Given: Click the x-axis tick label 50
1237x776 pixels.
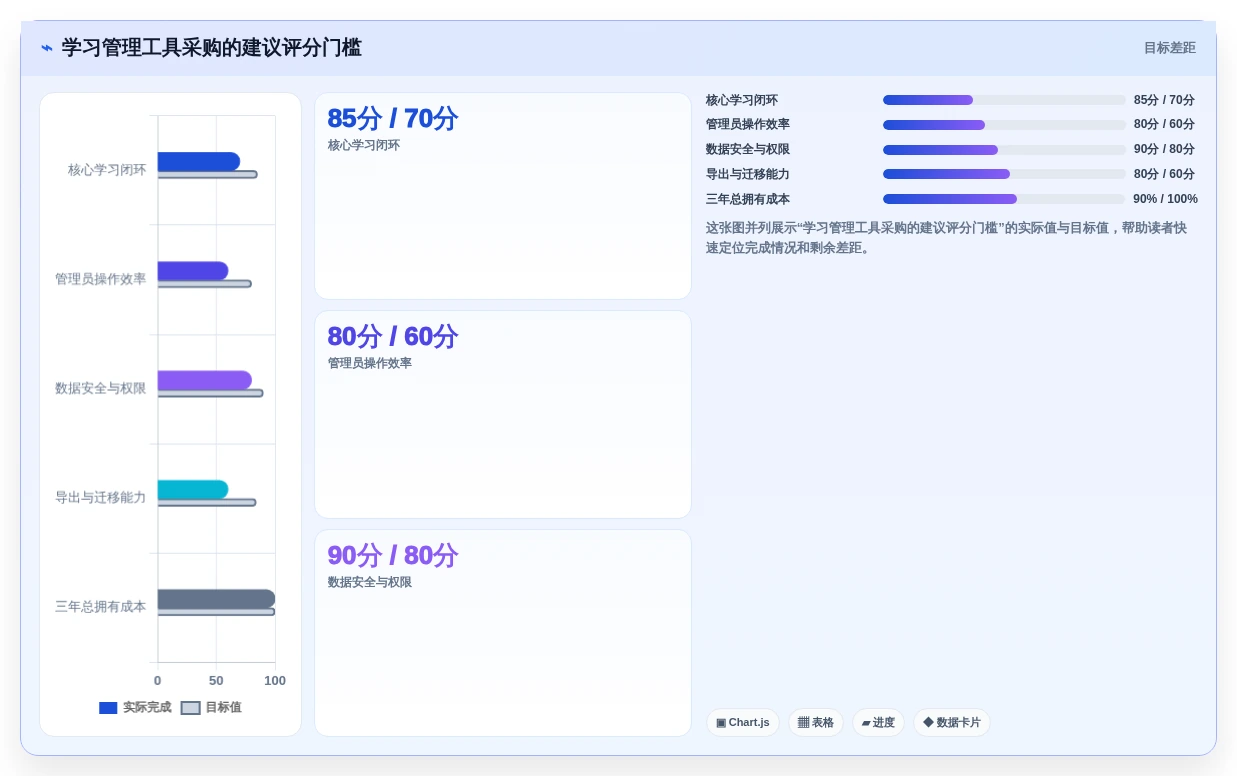Looking at the screenshot, I should pyautogui.click(x=216, y=681).
